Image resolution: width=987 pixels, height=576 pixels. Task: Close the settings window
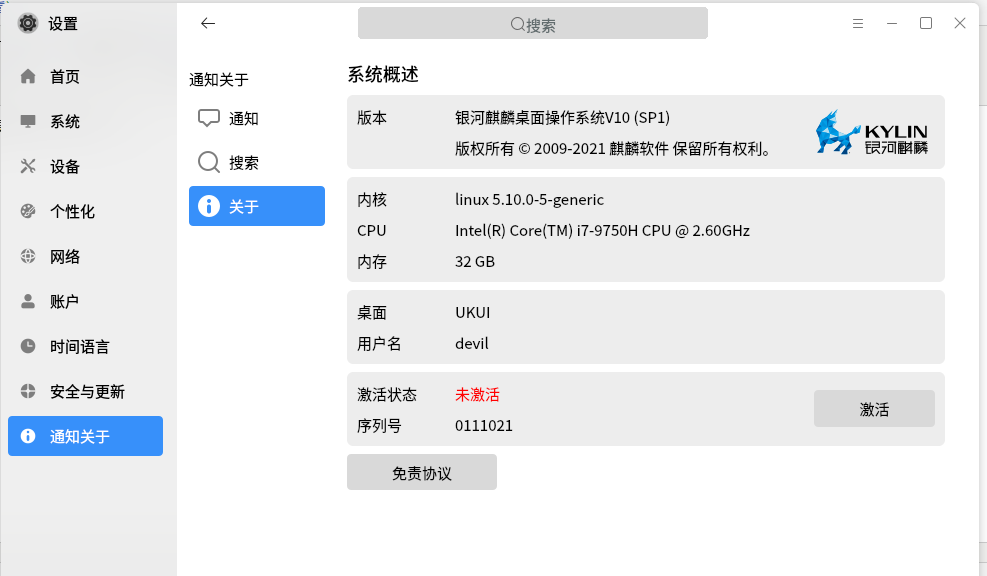pos(960,23)
